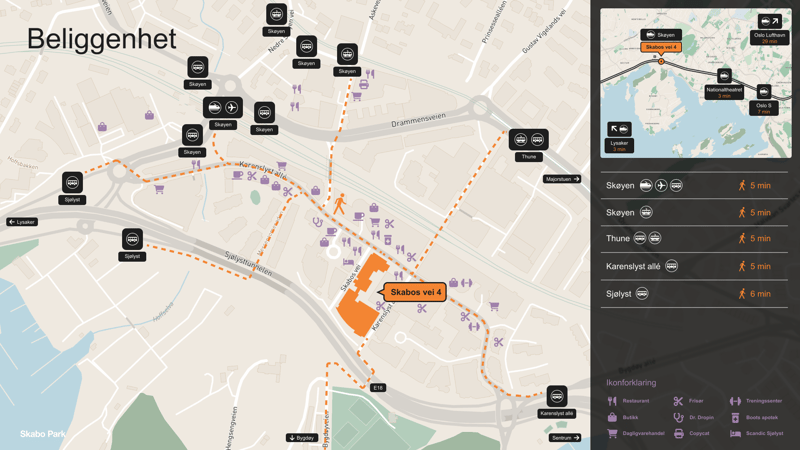Click the Frisør scissors icon in legend

pos(678,401)
